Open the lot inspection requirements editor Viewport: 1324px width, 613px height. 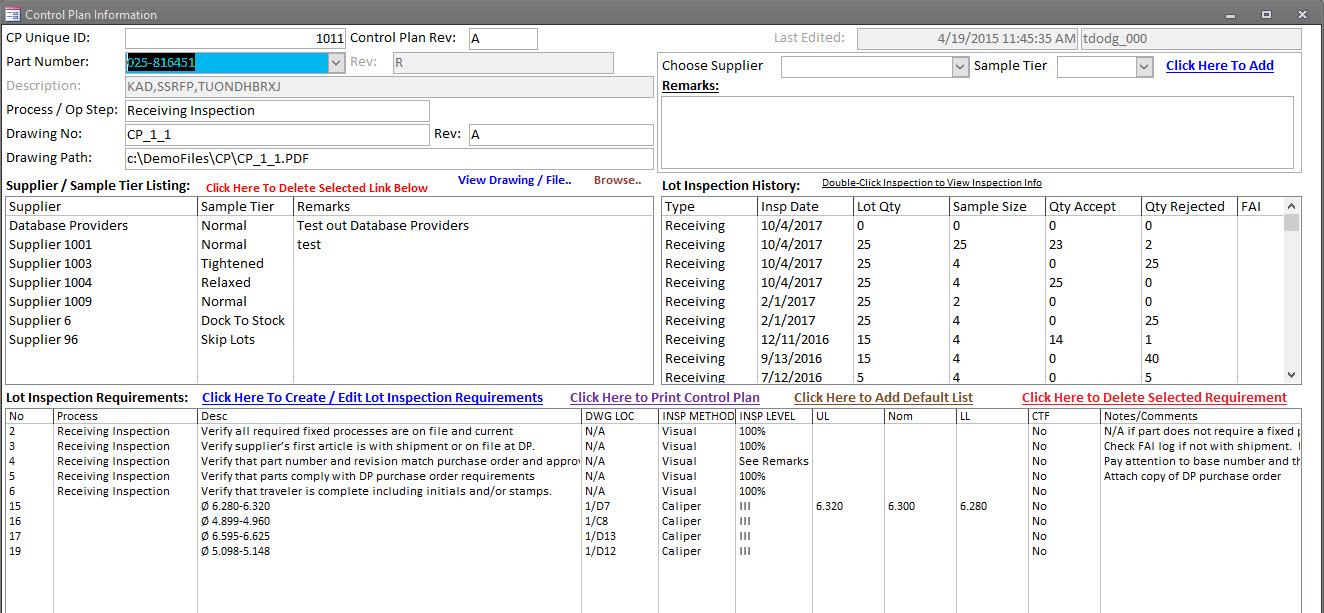(371, 397)
